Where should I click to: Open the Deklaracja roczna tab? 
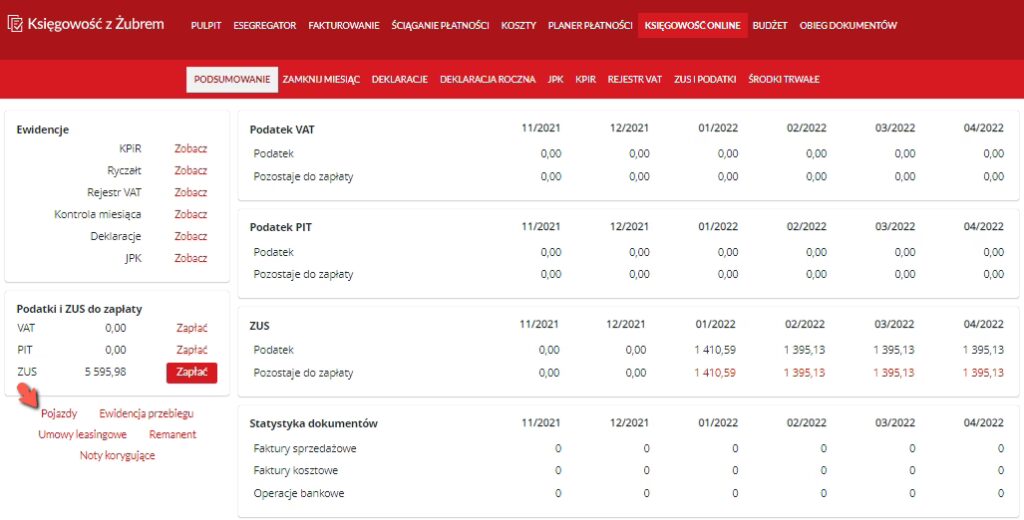click(487, 79)
